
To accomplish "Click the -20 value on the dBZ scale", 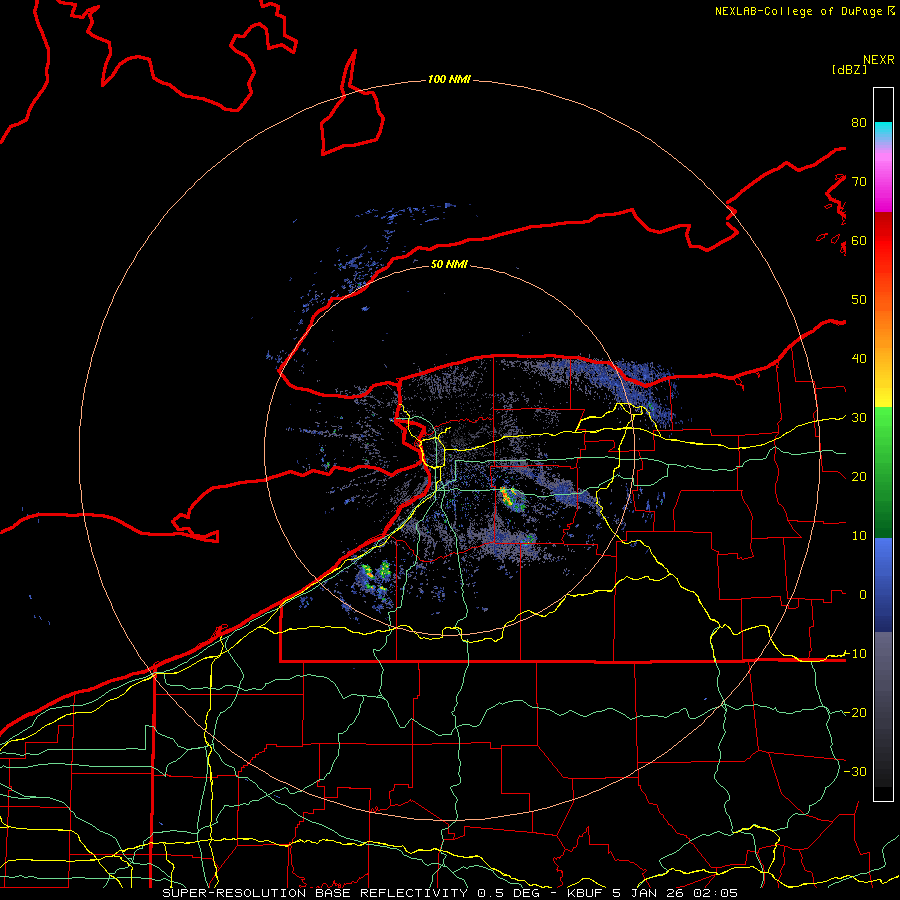I will [855, 713].
